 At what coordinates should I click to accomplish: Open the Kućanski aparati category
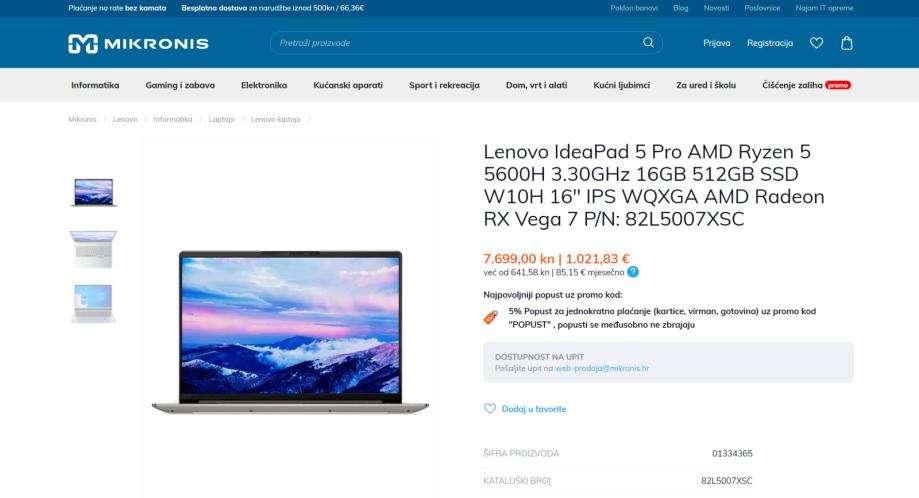coord(348,85)
